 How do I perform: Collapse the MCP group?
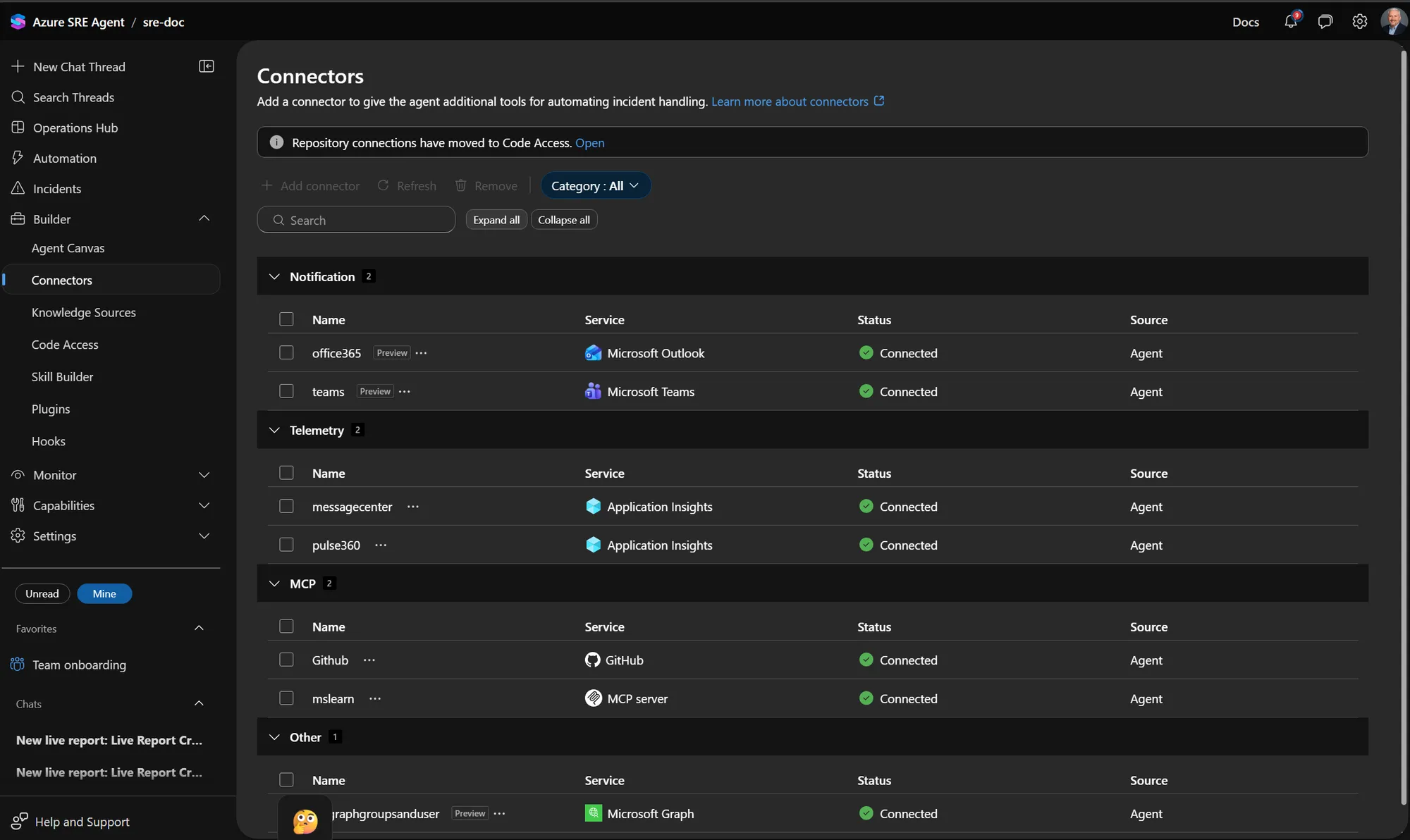pyautogui.click(x=274, y=583)
